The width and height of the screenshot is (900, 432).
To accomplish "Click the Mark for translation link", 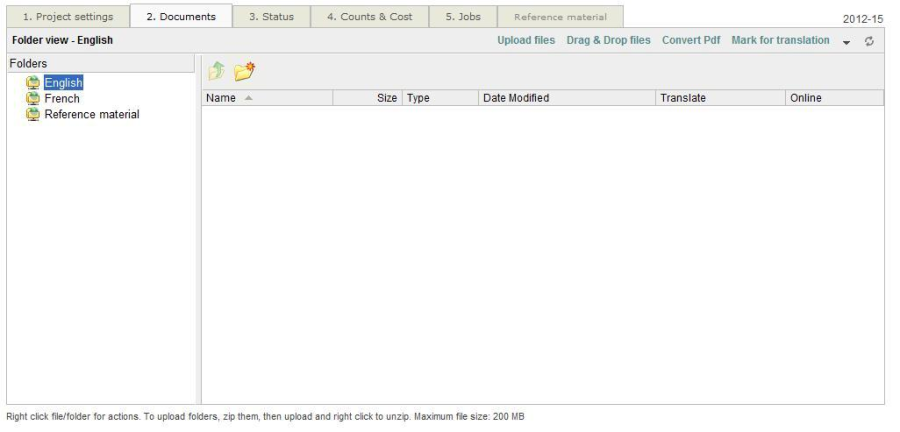I will 780,41.
